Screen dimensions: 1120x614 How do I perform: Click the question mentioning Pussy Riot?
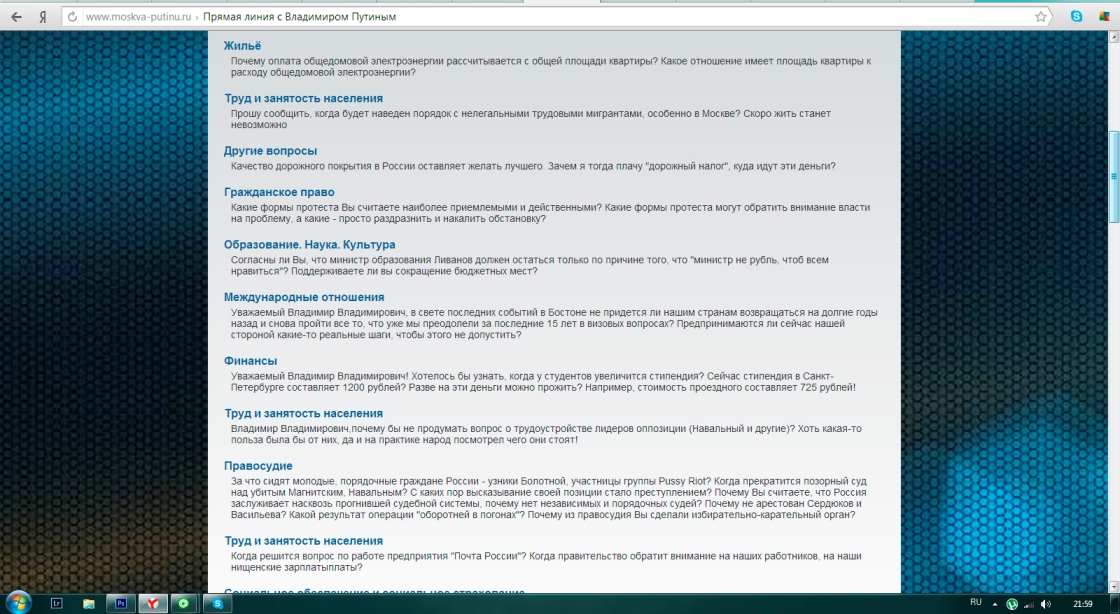click(x=549, y=498)
